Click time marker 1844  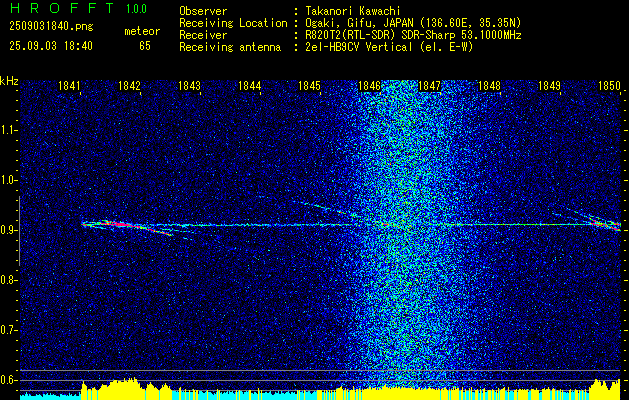click(x=250, y=86)
